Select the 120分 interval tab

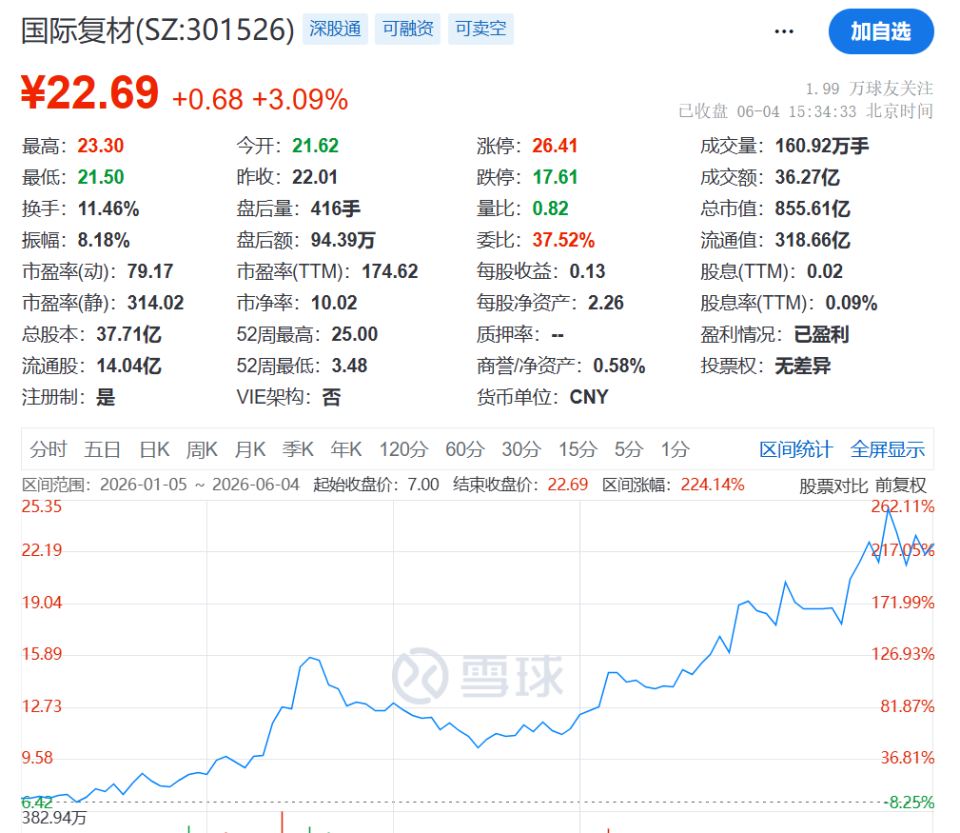coord(403,449)
